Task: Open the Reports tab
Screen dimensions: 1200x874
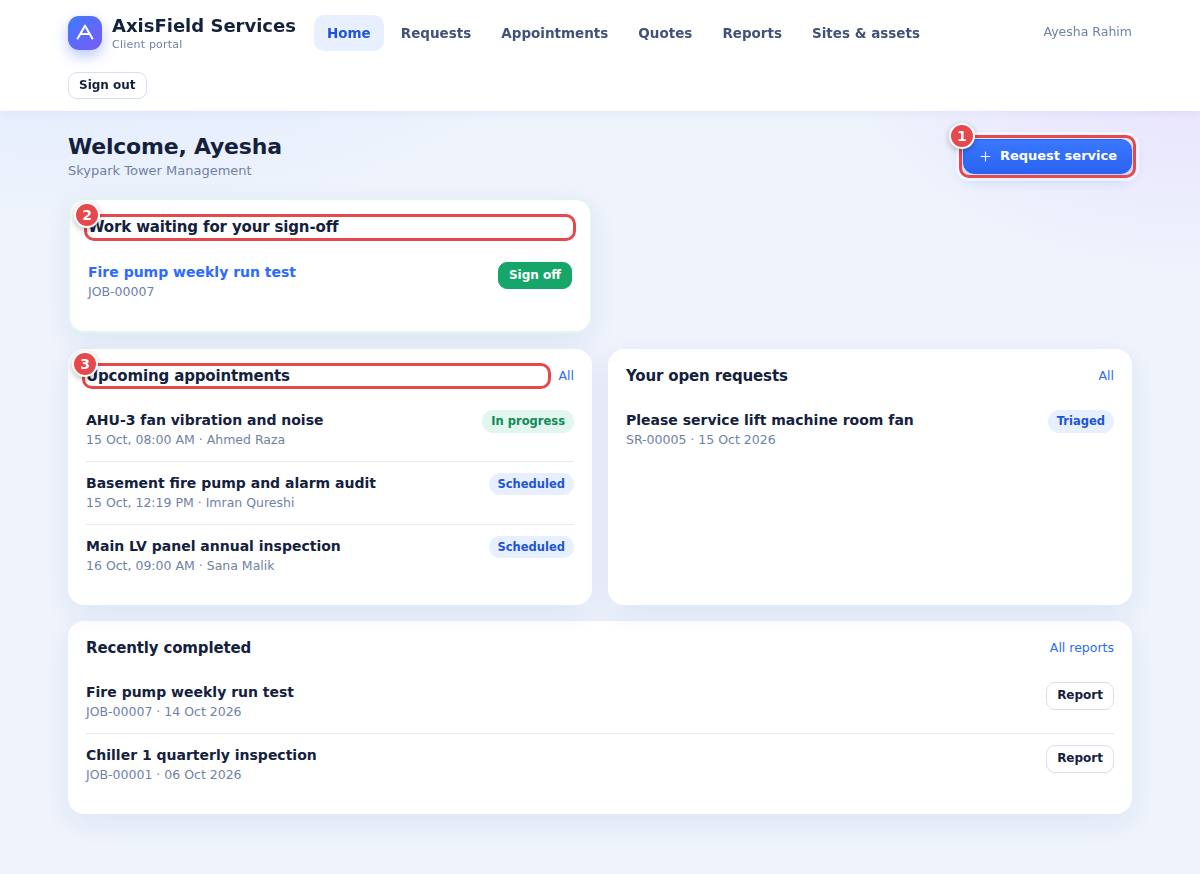Action: coord(752,33)
